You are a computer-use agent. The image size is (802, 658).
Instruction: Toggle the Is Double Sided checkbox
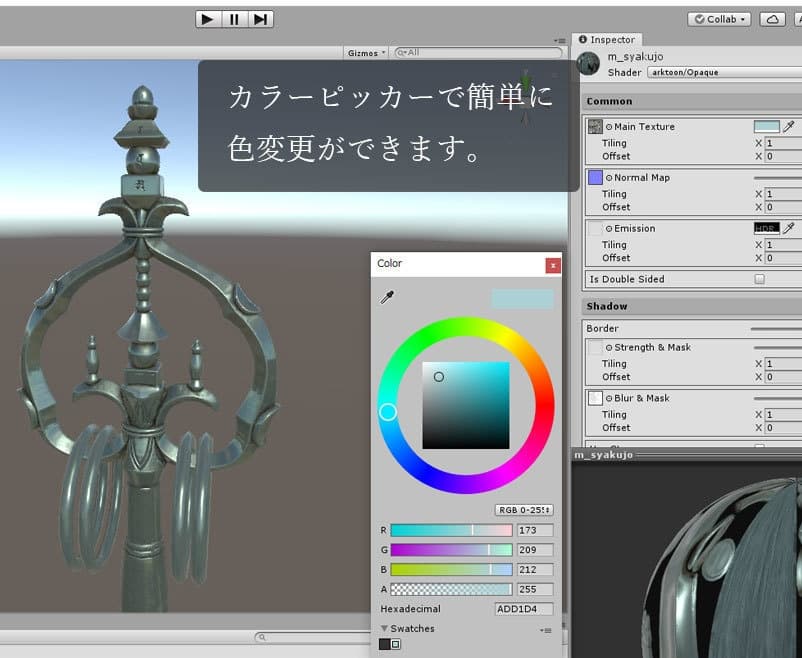point(759,279)
